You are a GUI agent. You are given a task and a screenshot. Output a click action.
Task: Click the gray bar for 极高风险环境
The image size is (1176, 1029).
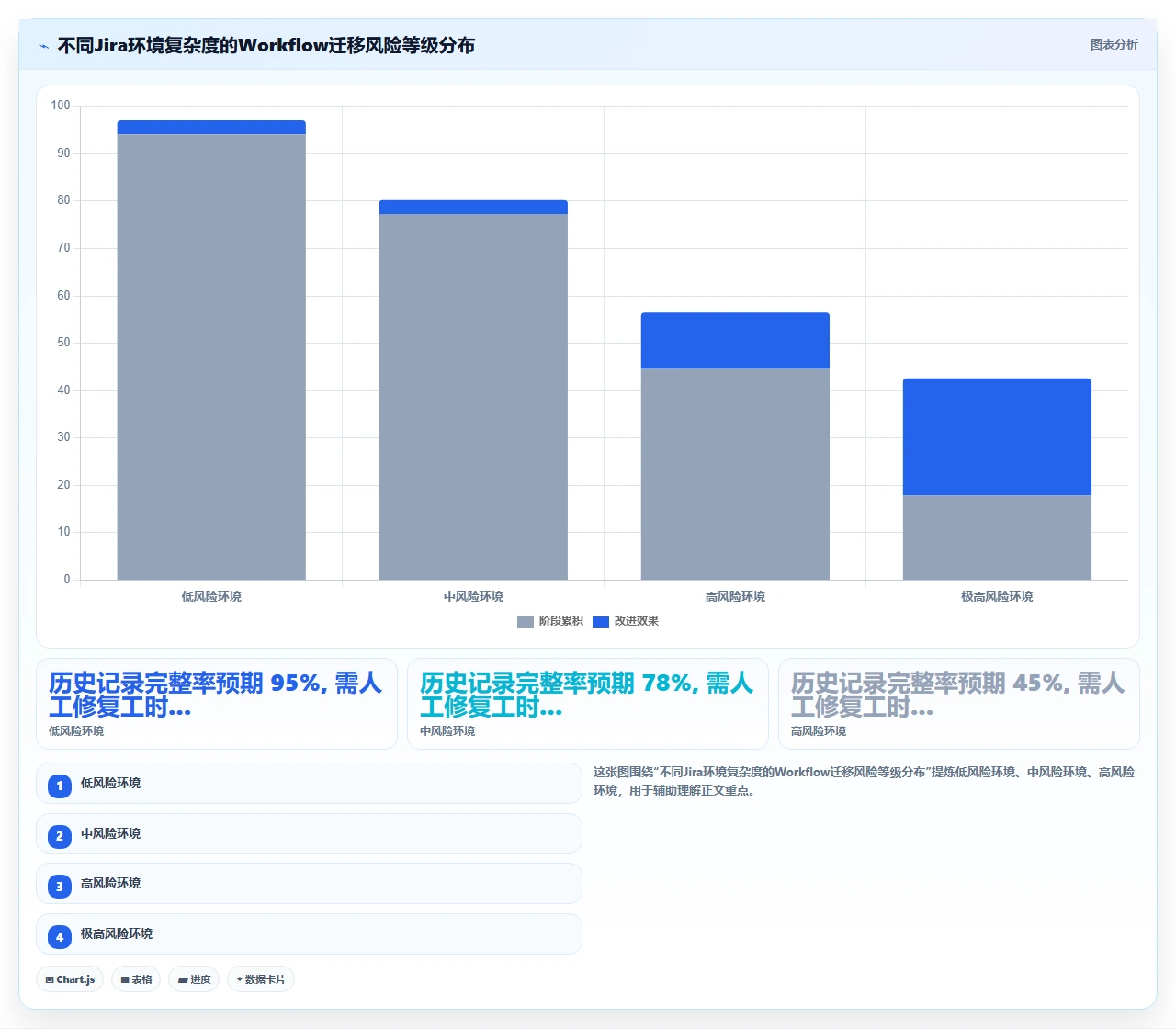[997, 537]
